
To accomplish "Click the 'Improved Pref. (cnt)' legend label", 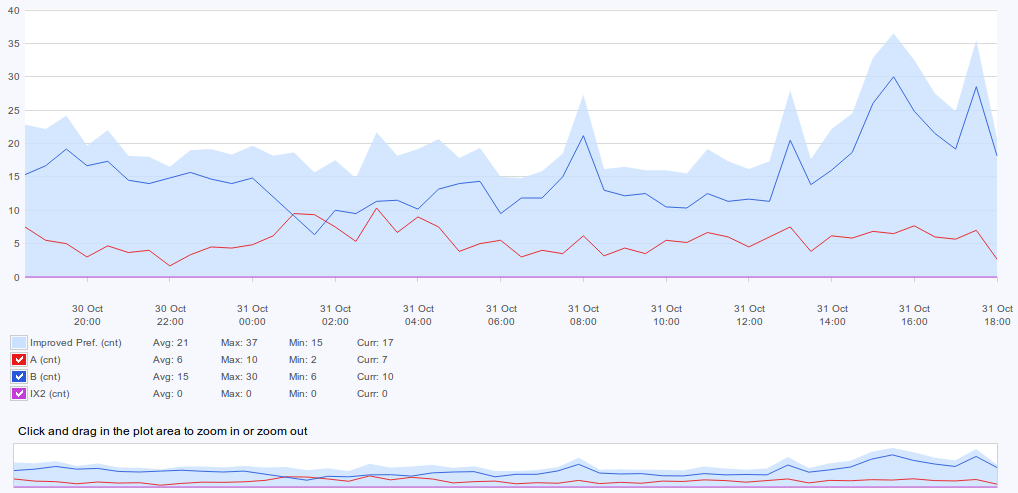I will (76, 343).
